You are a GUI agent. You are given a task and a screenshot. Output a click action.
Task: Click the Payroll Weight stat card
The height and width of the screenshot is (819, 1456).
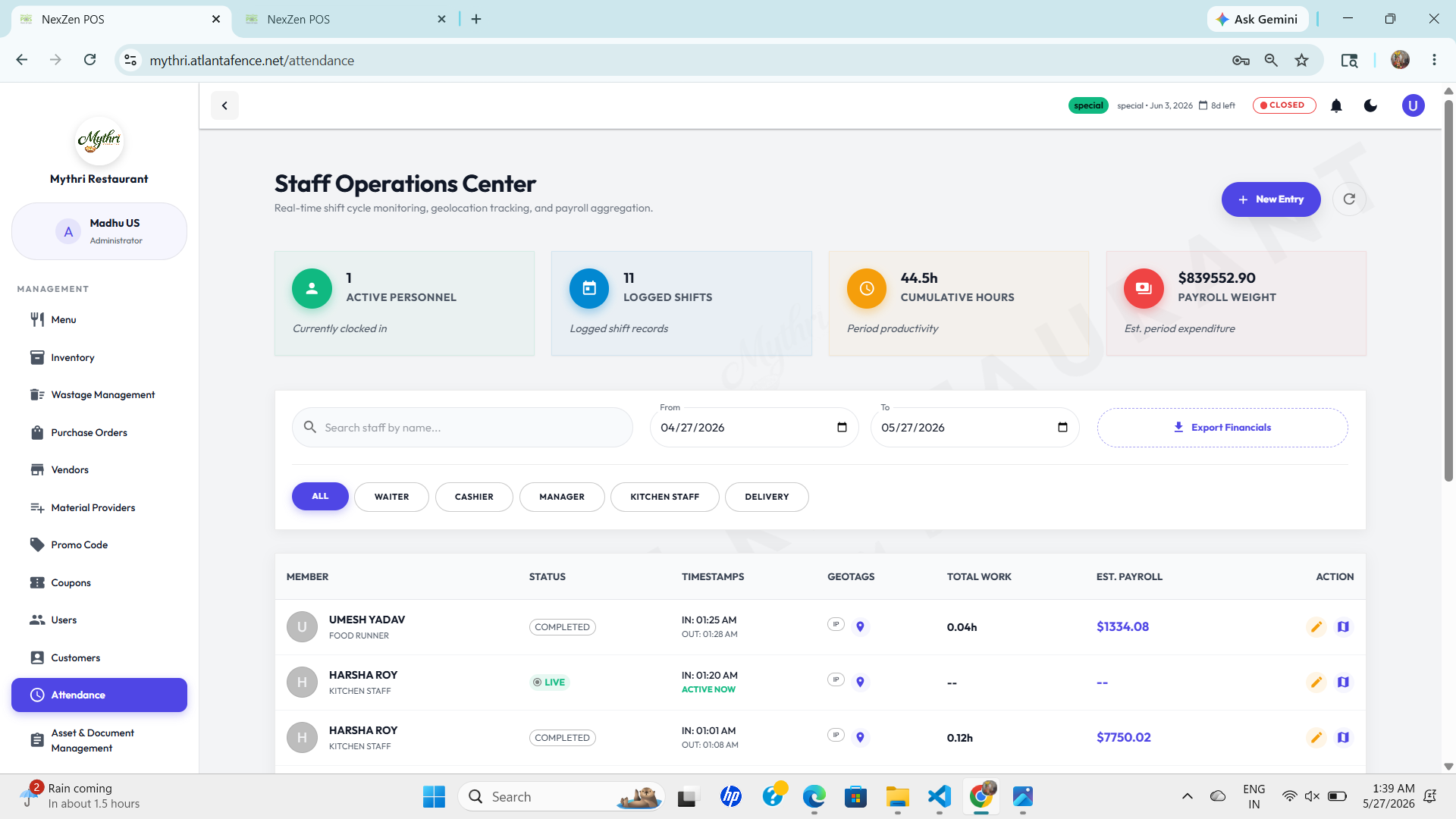(x=1236, y=303)
